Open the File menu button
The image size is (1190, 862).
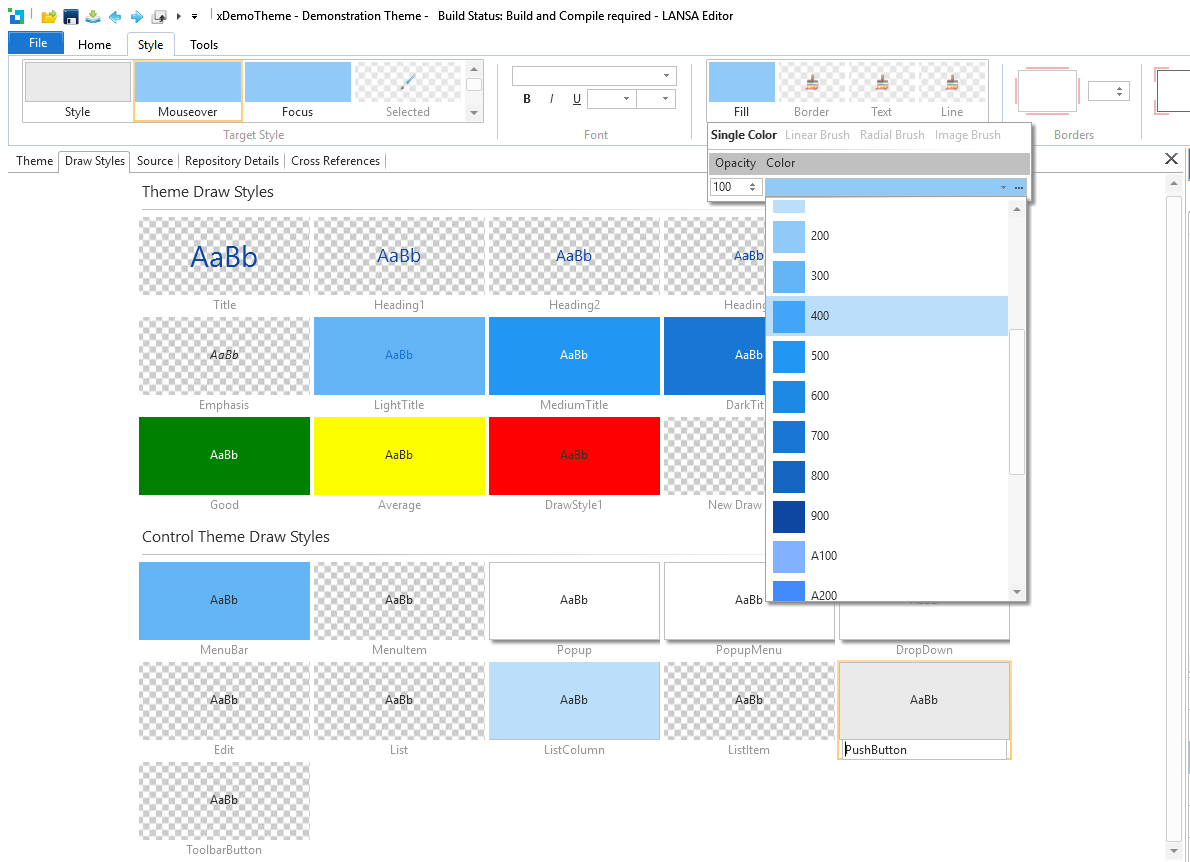(x=37, y=43)
